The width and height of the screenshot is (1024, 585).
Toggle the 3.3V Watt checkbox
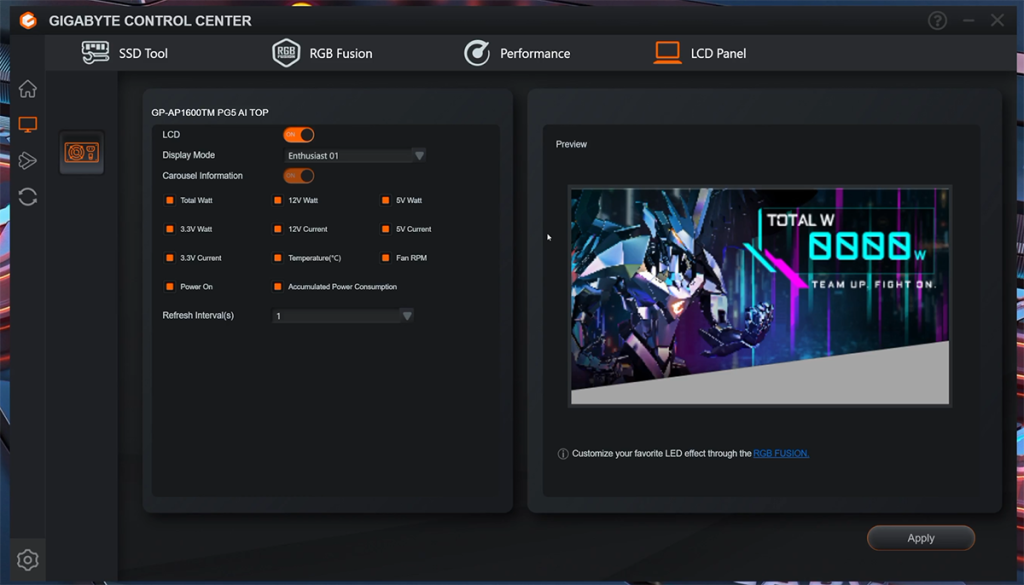[170, 229]
